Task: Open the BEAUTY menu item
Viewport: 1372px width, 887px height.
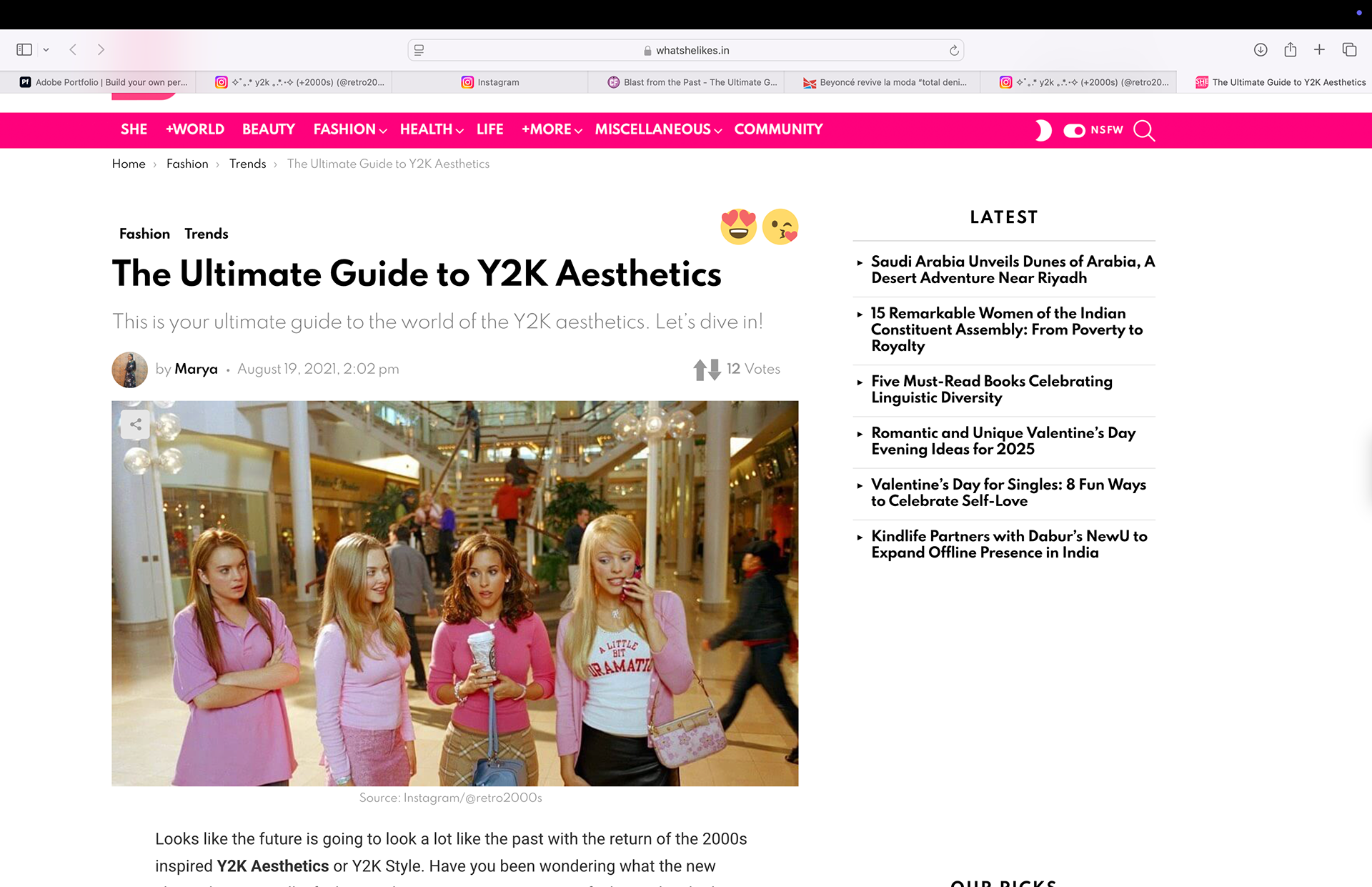Action: 269,129
